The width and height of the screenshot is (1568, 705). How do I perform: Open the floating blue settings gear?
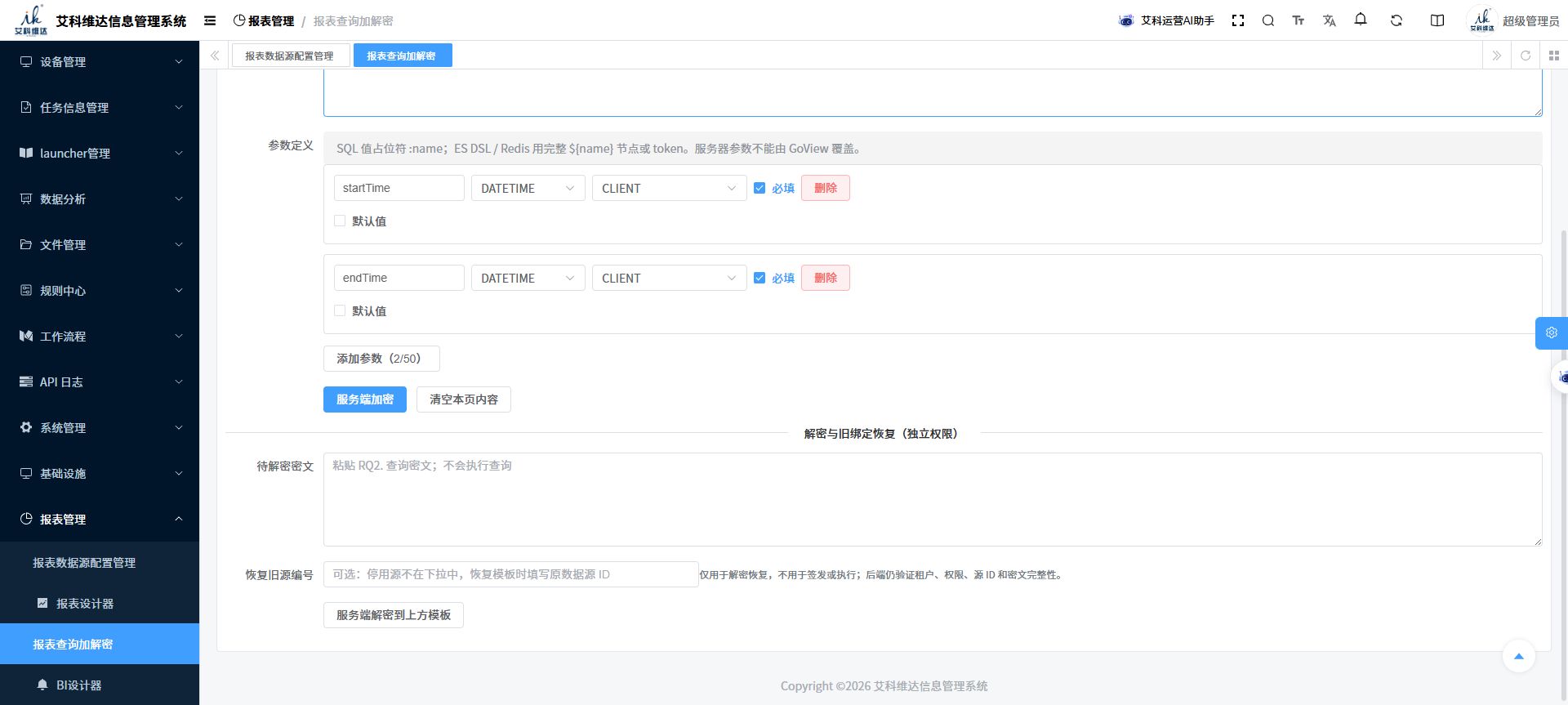(1552, 333)
